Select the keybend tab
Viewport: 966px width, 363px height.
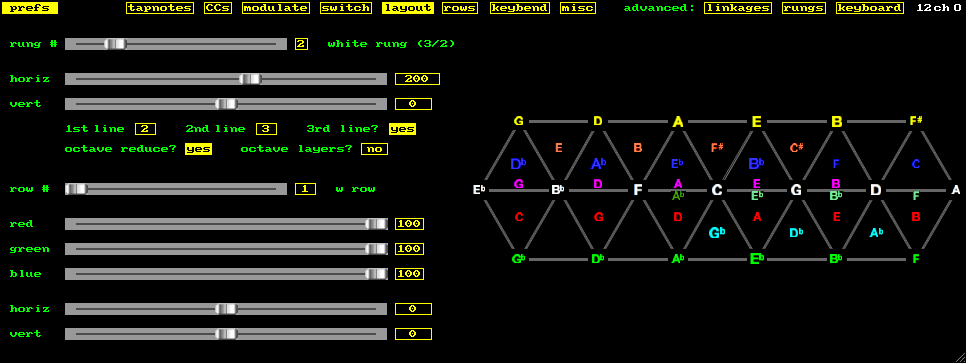tap(520, 8)
